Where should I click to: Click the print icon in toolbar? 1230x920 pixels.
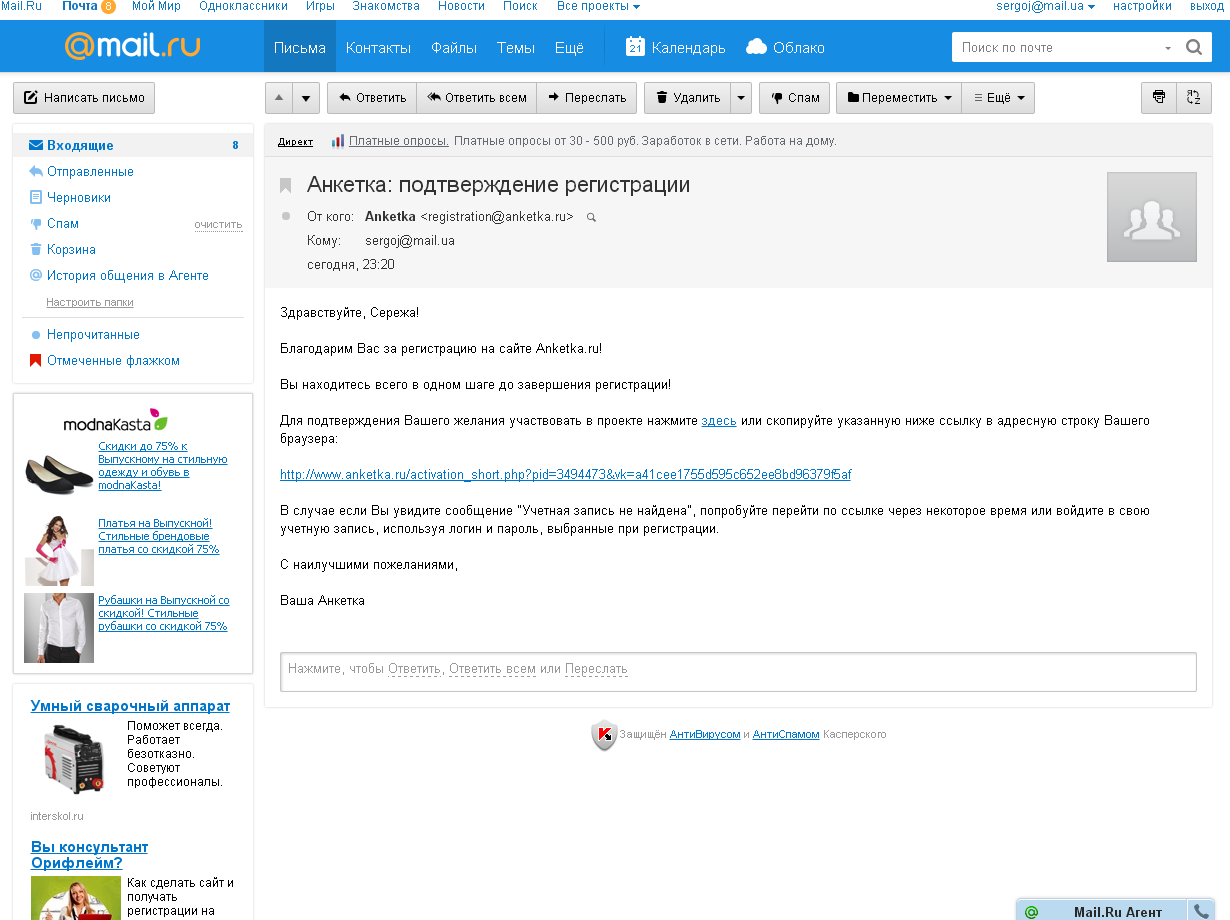click(x=1159, y=97)
